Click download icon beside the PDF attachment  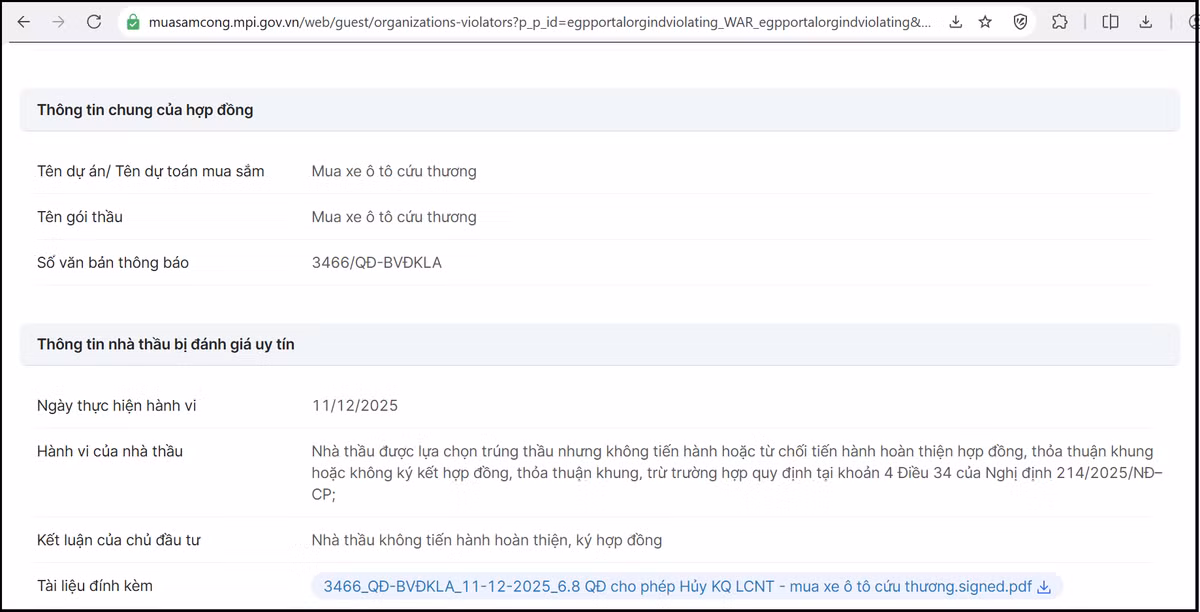click(x=1044, y=587)
